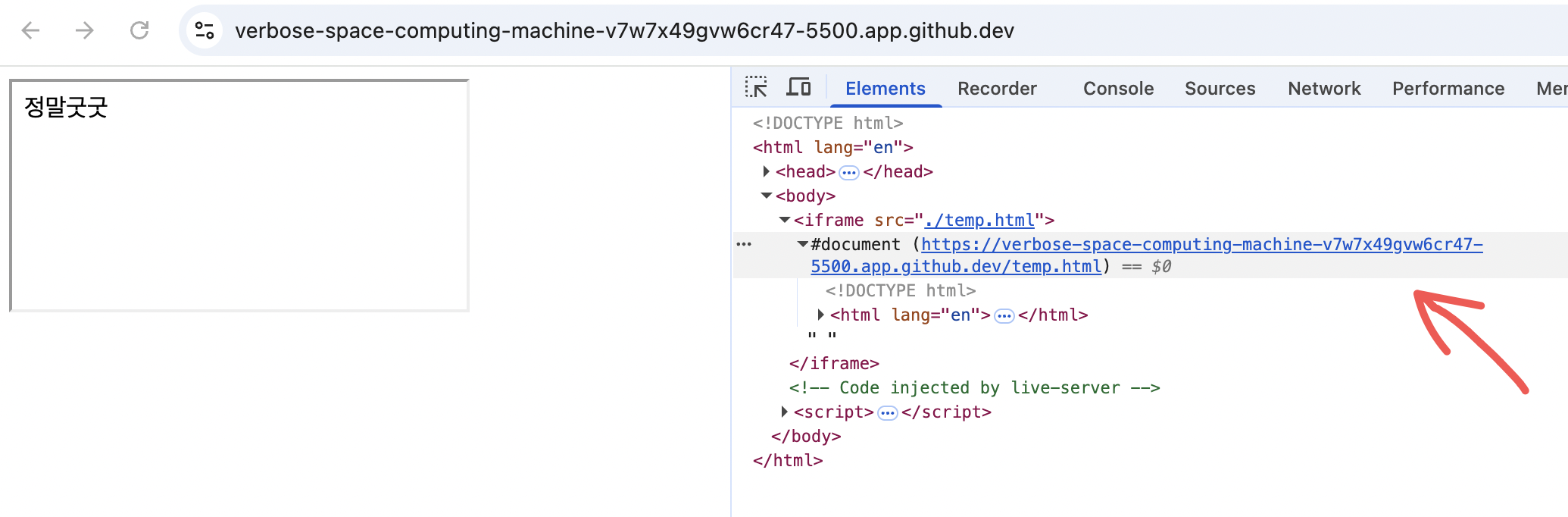Open the Performance tab
Viewport: 1568px width, 517px height.
[1448, 88]
